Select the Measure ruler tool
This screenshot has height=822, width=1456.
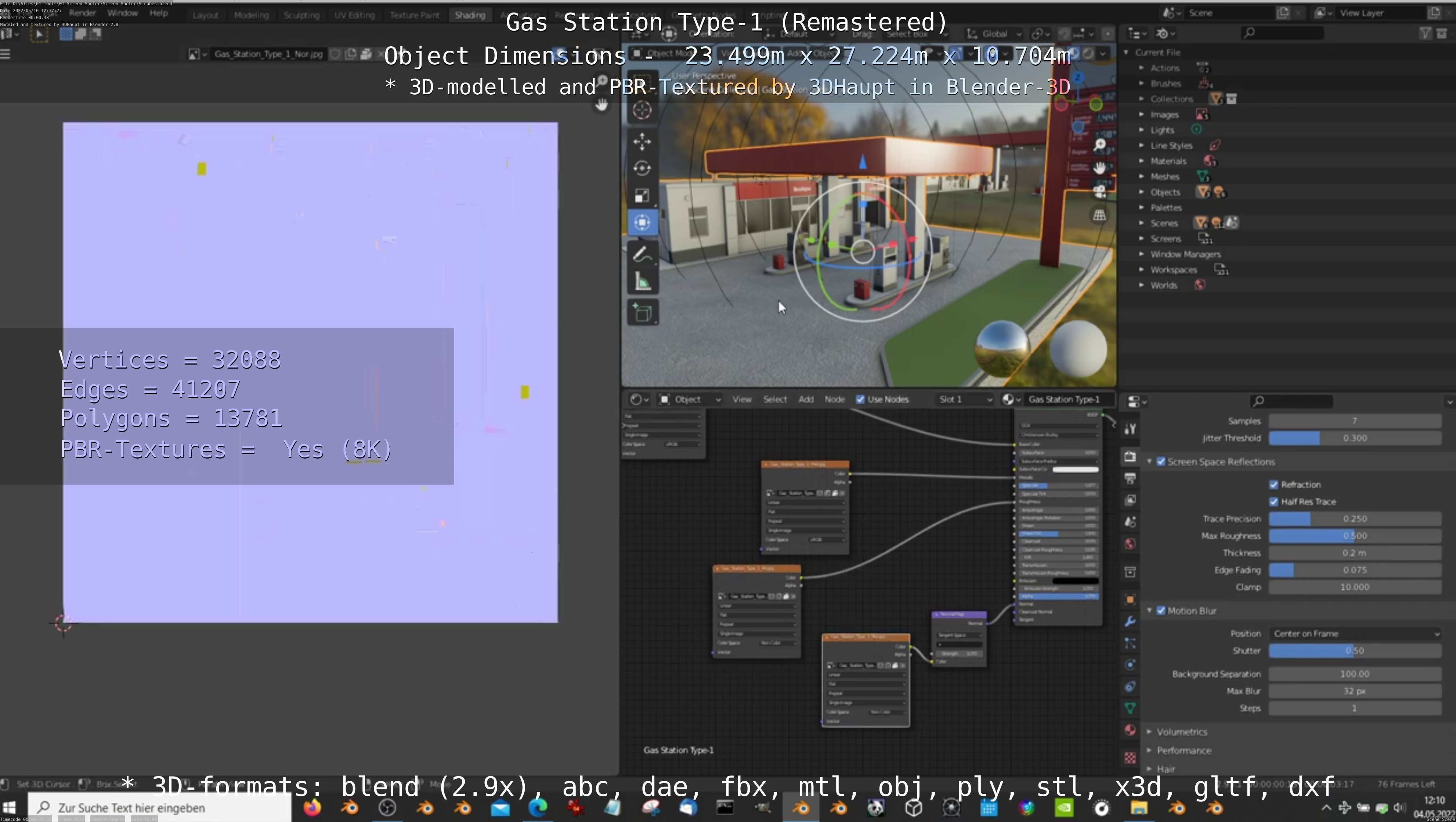pyautogui.click(x=642, y=282)
